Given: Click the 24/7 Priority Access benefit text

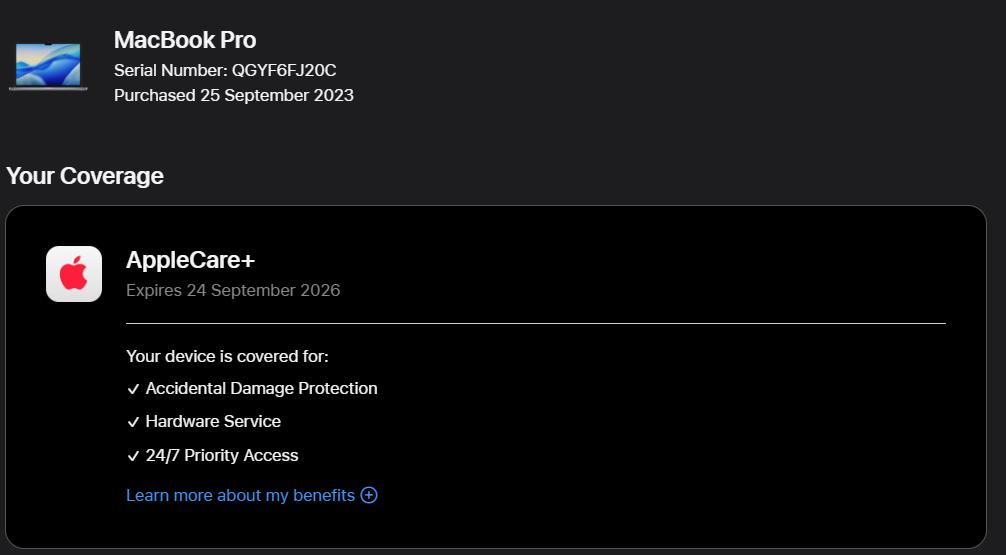Looking at the screenshot, I should (x=222, y=455).
